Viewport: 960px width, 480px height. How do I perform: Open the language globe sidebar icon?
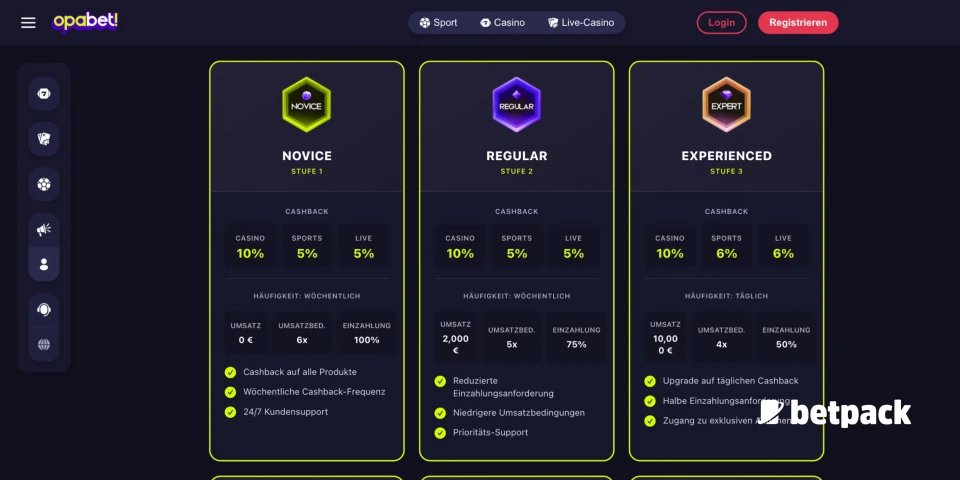[x=44, y=344]
